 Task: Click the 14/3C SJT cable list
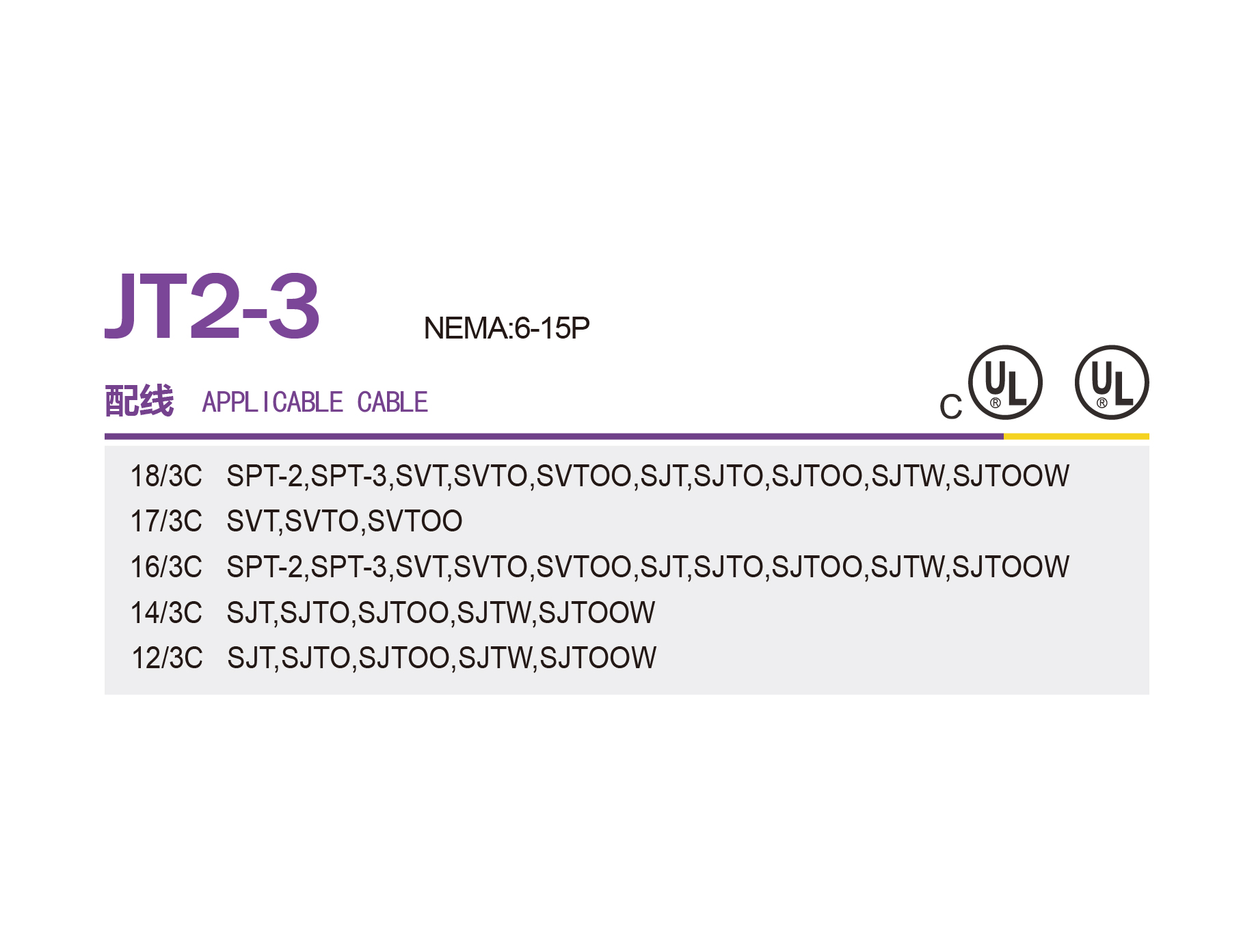(x=441, y=613)
